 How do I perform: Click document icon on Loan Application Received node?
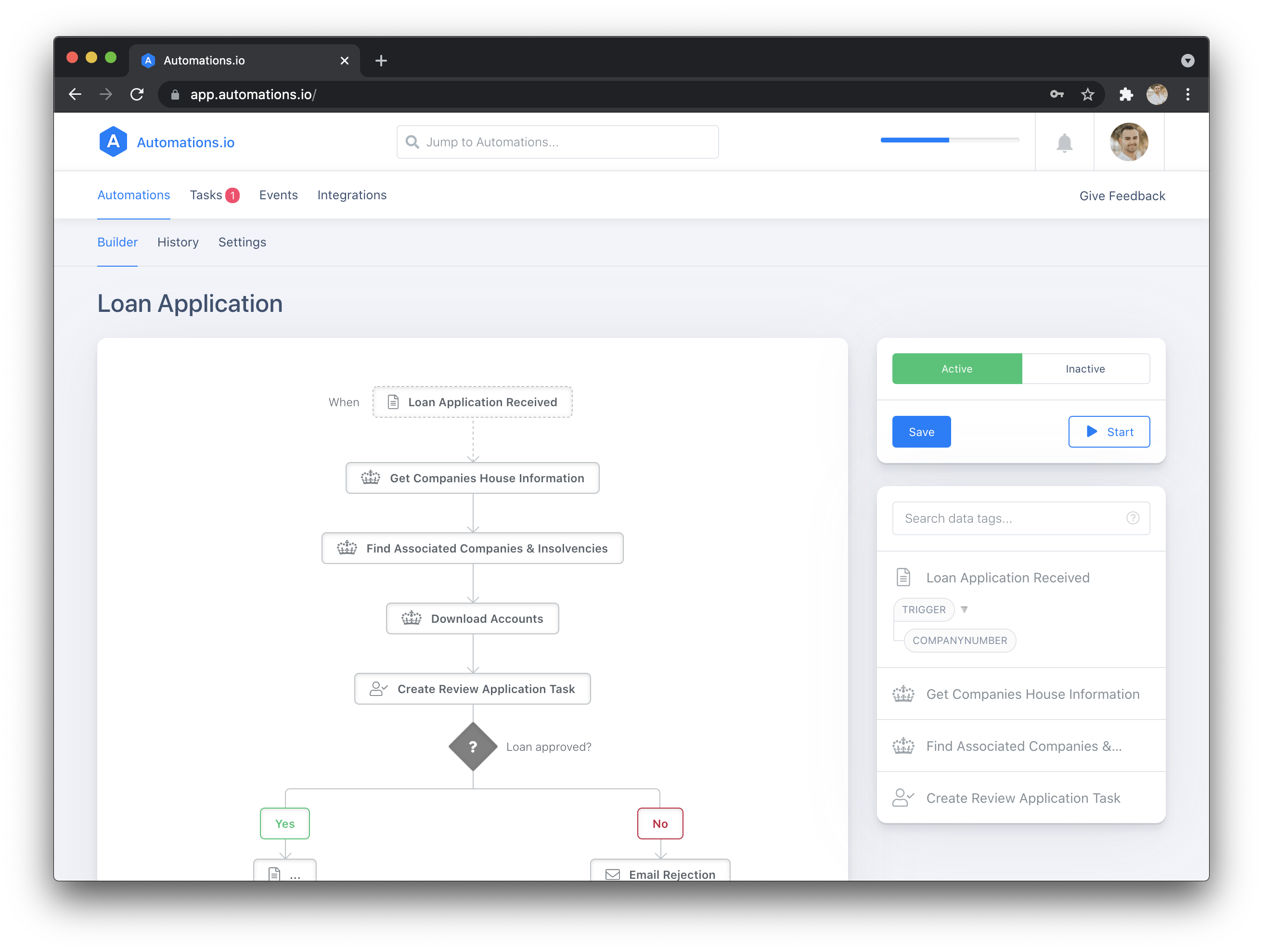point(392,401)
